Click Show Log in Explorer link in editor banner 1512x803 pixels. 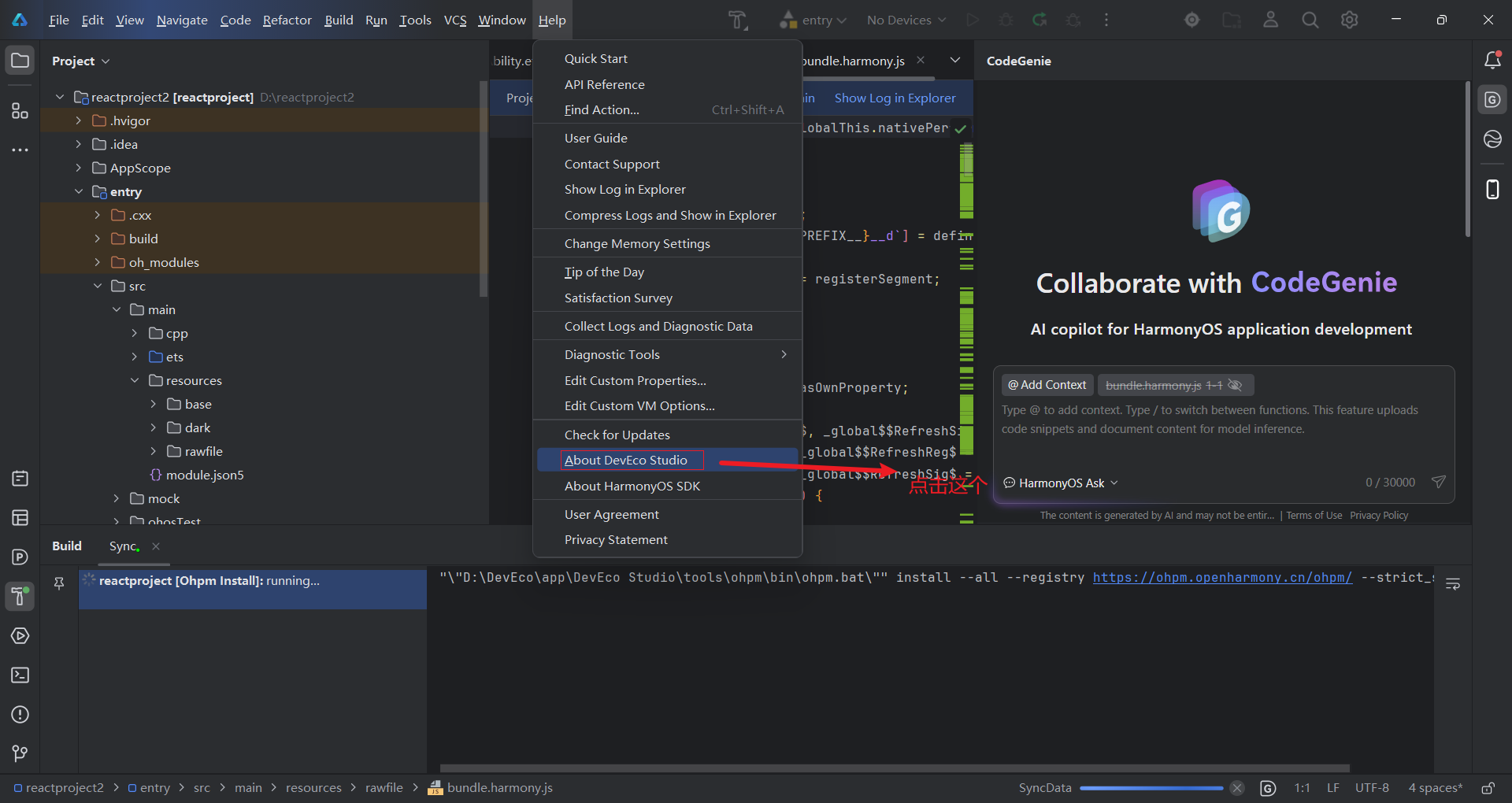(895, 98)
